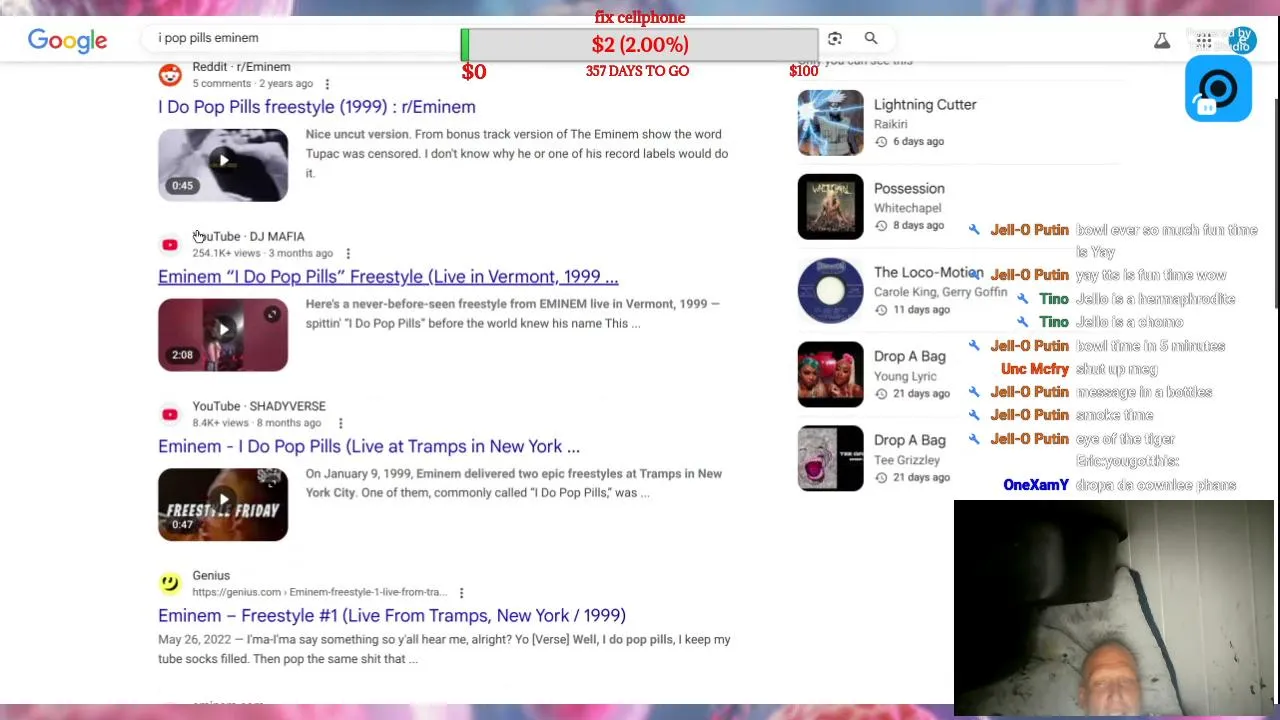The width and height of the screenshot is (1280, 720).
Task: Click wrench badge beside 'eye of the tiger' message
Action: coord(974,439)
